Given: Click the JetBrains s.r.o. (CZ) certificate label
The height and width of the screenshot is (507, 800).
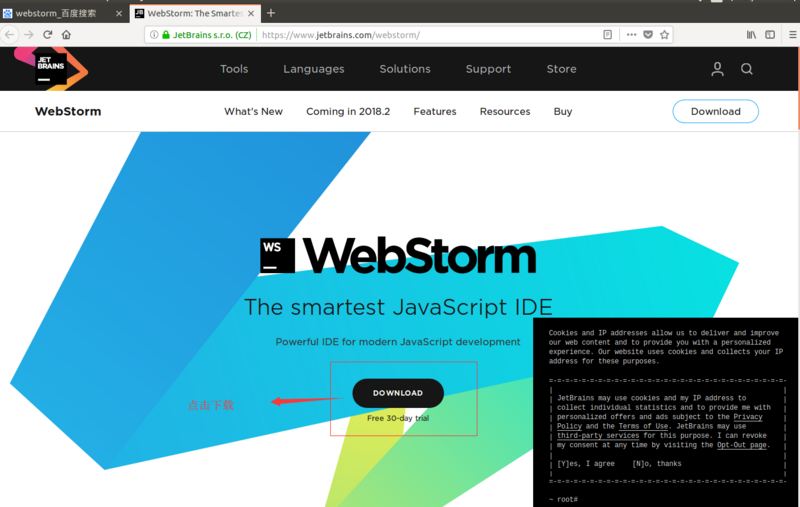Looking at the screenshot, I should click(212, 35).
